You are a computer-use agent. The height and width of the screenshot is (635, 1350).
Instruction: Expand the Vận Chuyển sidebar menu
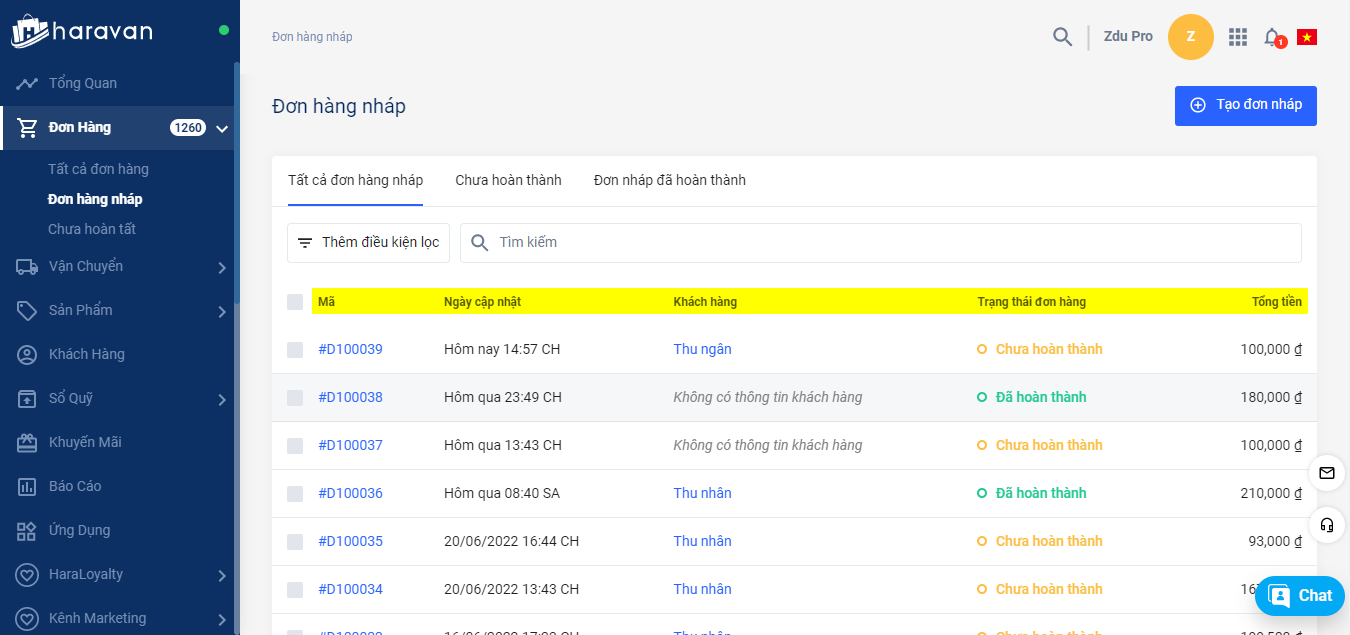[x=222, y=267]
